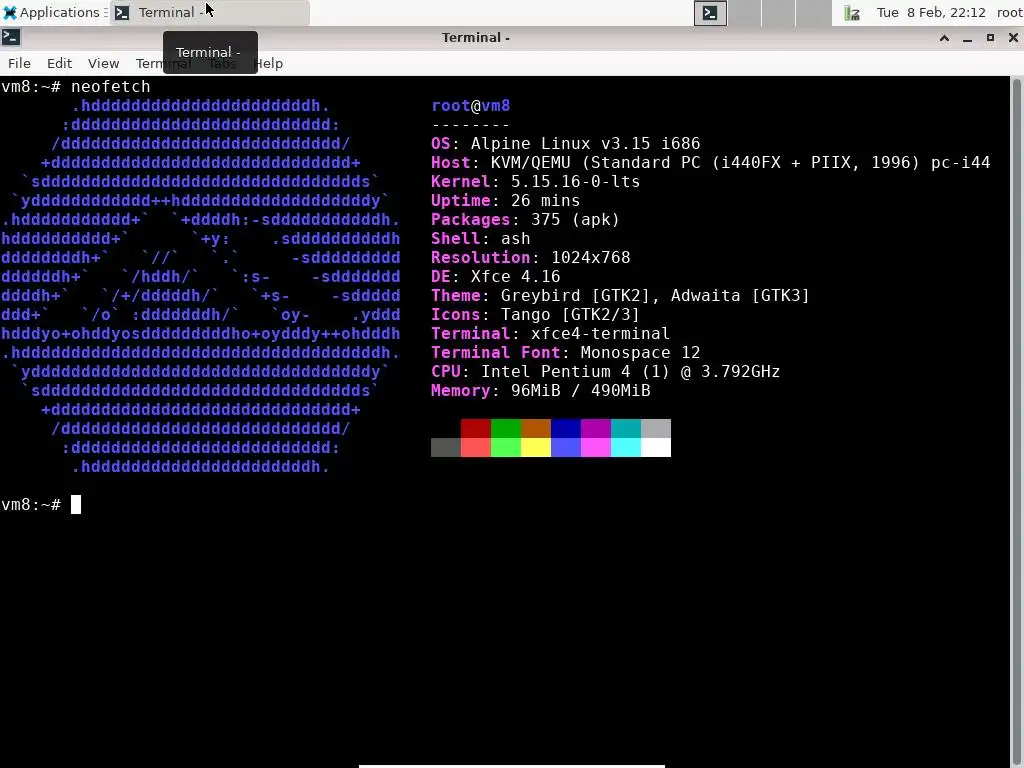1024x768 pixels.
Task: Minimize the Terminal window
Action: pyautogui.click(x=967, y=38)
